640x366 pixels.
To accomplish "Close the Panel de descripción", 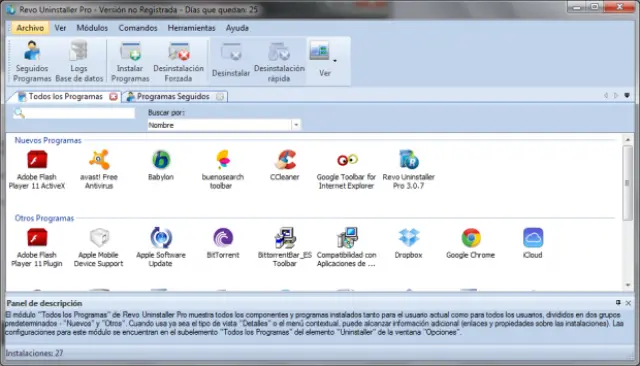I will 629,303.
